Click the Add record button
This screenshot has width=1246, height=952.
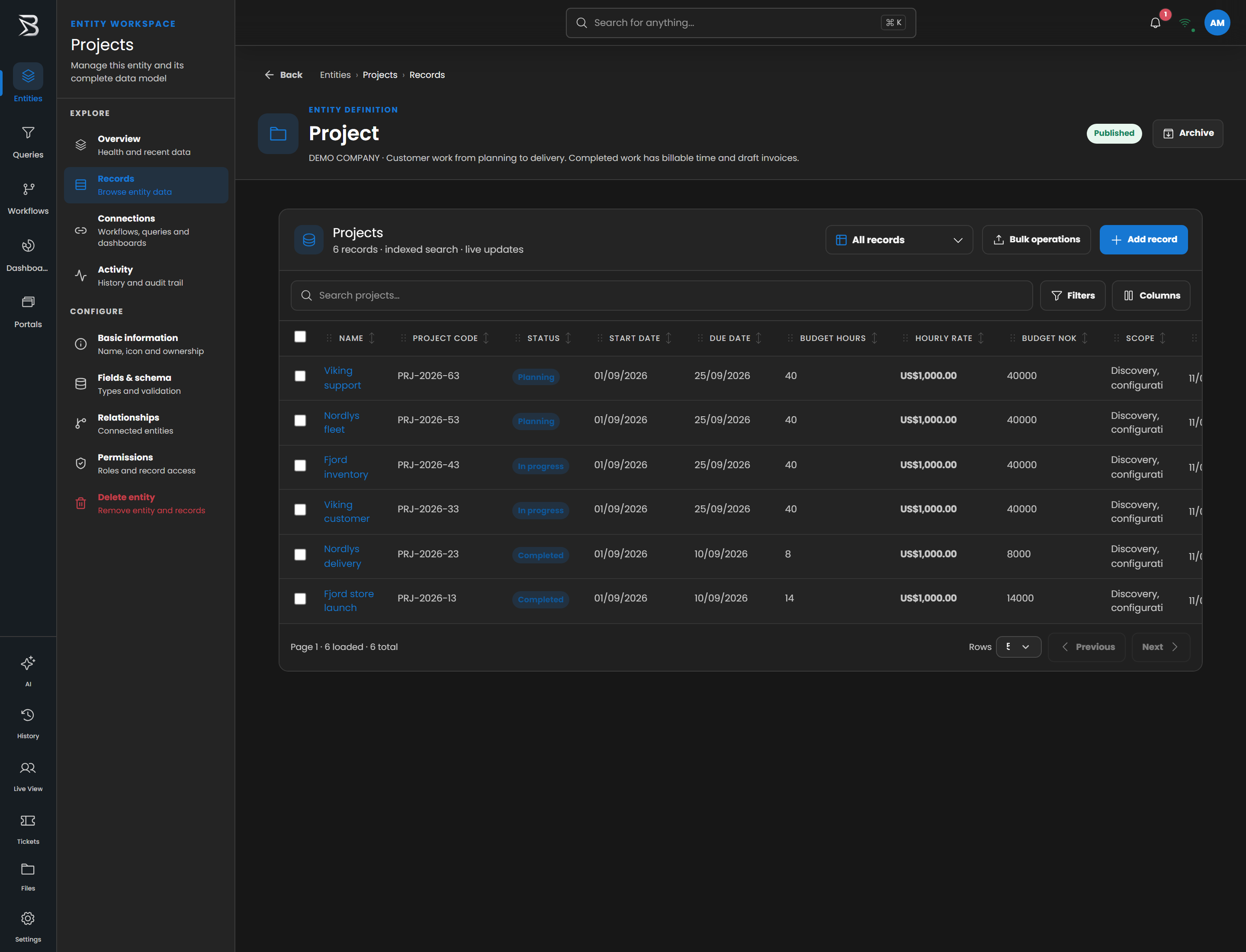(1143, 240)
